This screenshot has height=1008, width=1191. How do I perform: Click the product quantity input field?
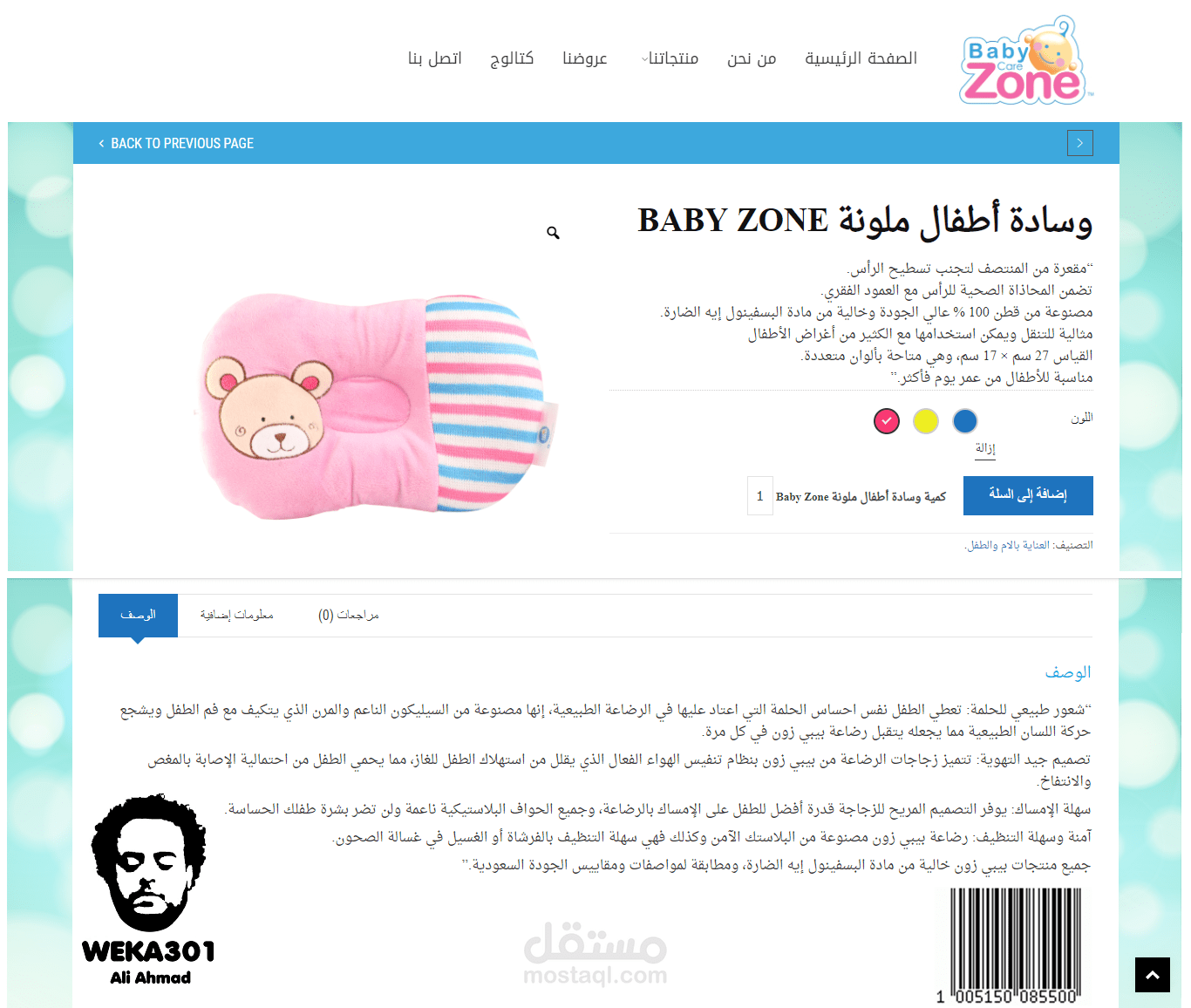pyautogui.click(x=759, y=496)
